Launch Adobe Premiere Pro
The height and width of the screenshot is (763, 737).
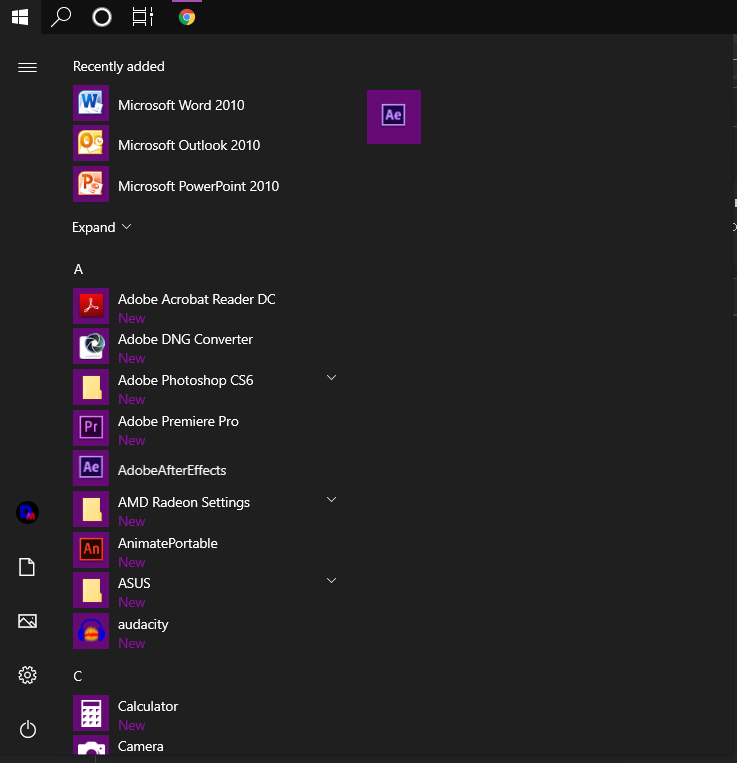coord(178,422)
